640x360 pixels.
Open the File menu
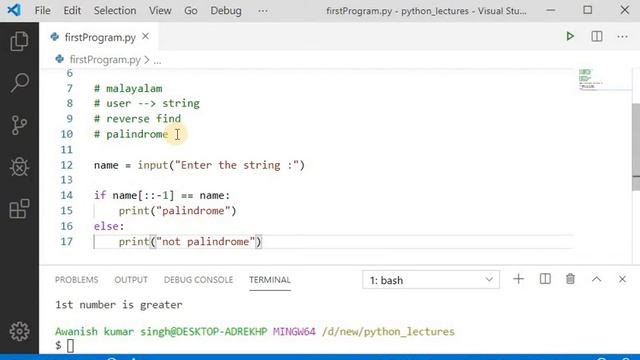[42, 11]
